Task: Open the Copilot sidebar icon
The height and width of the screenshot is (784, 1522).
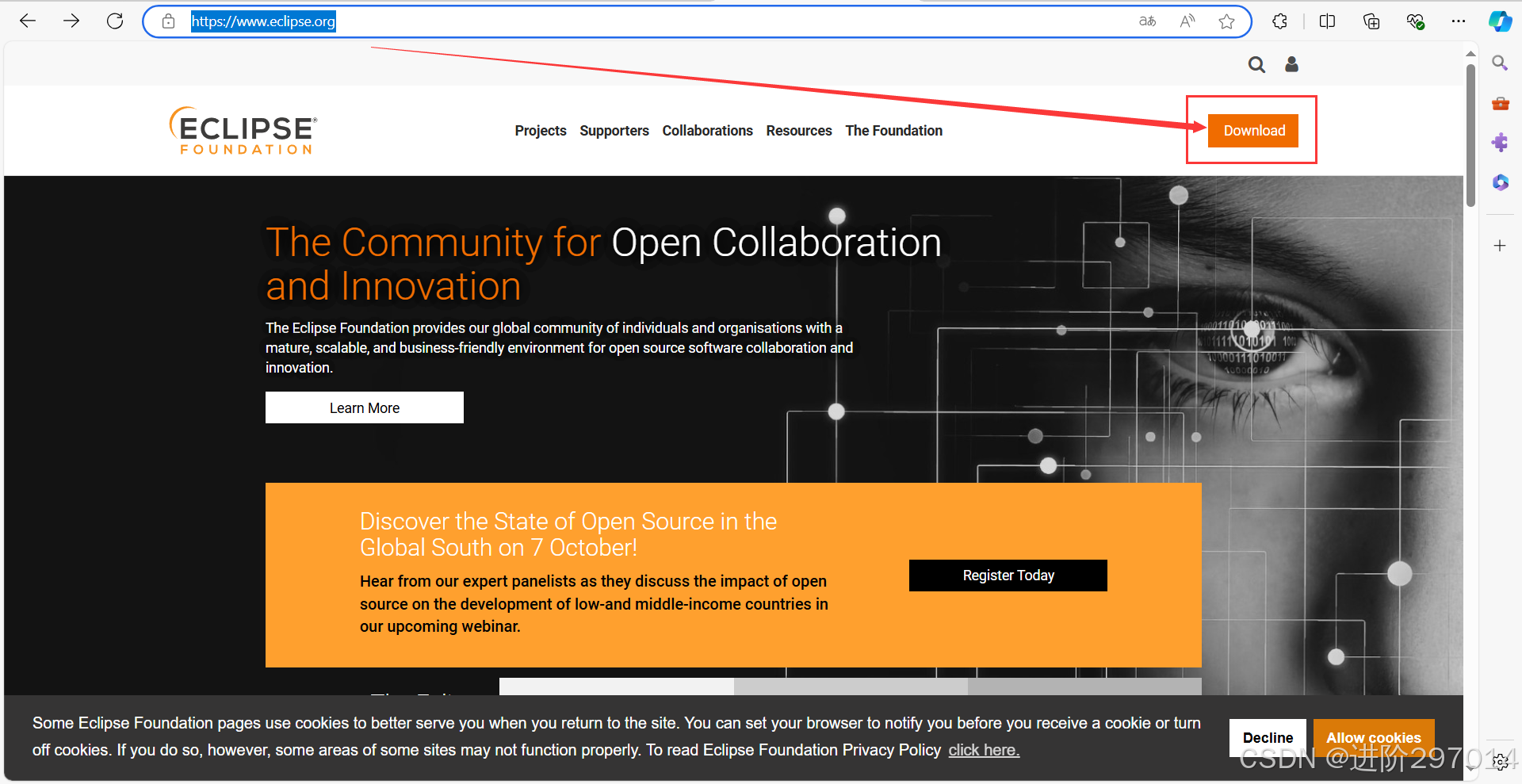Action: 1500,21
